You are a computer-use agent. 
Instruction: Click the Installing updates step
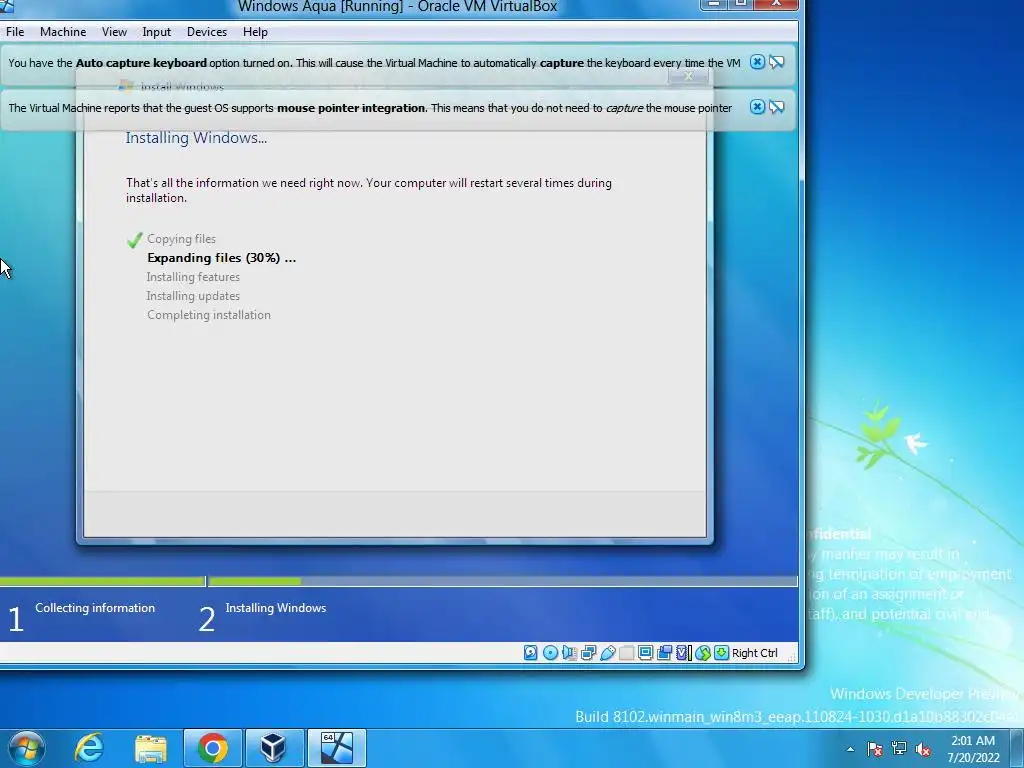point(193,296)
